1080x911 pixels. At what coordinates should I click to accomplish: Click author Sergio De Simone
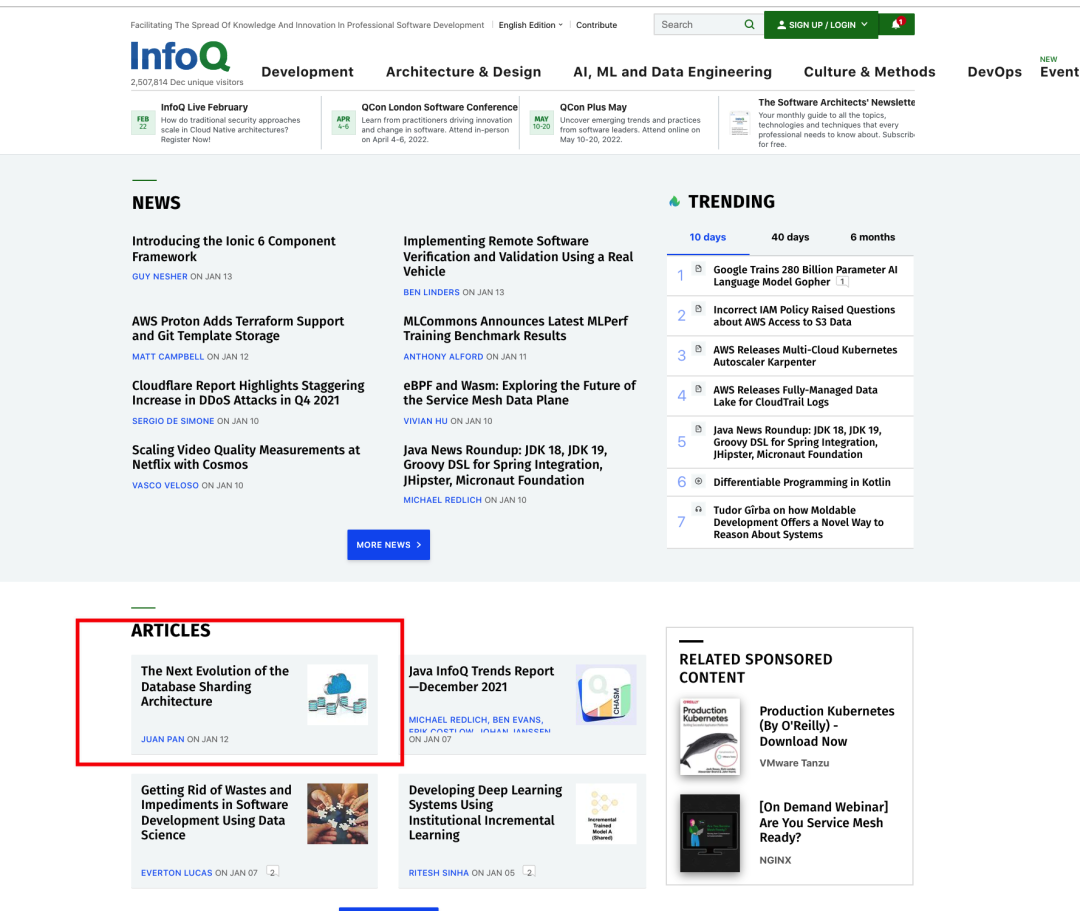pyautogui.click(x=173, y=421)
